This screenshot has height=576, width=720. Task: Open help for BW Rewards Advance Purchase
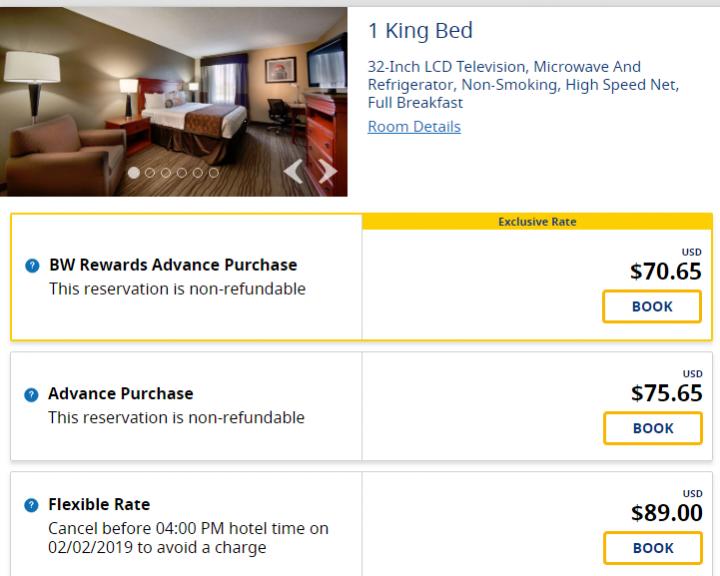click(32, 266)
